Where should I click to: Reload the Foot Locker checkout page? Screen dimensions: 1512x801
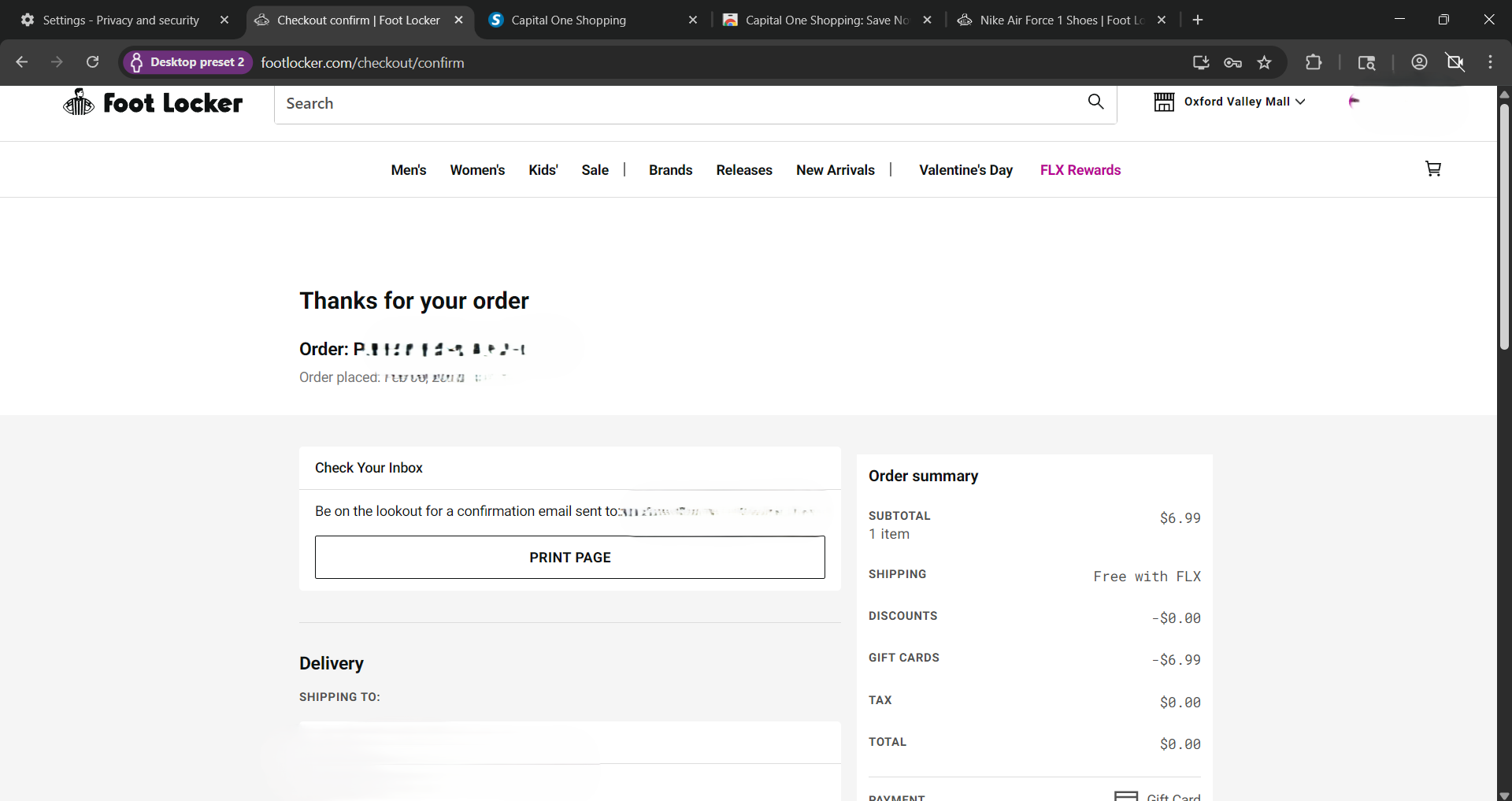click(92, 62)
